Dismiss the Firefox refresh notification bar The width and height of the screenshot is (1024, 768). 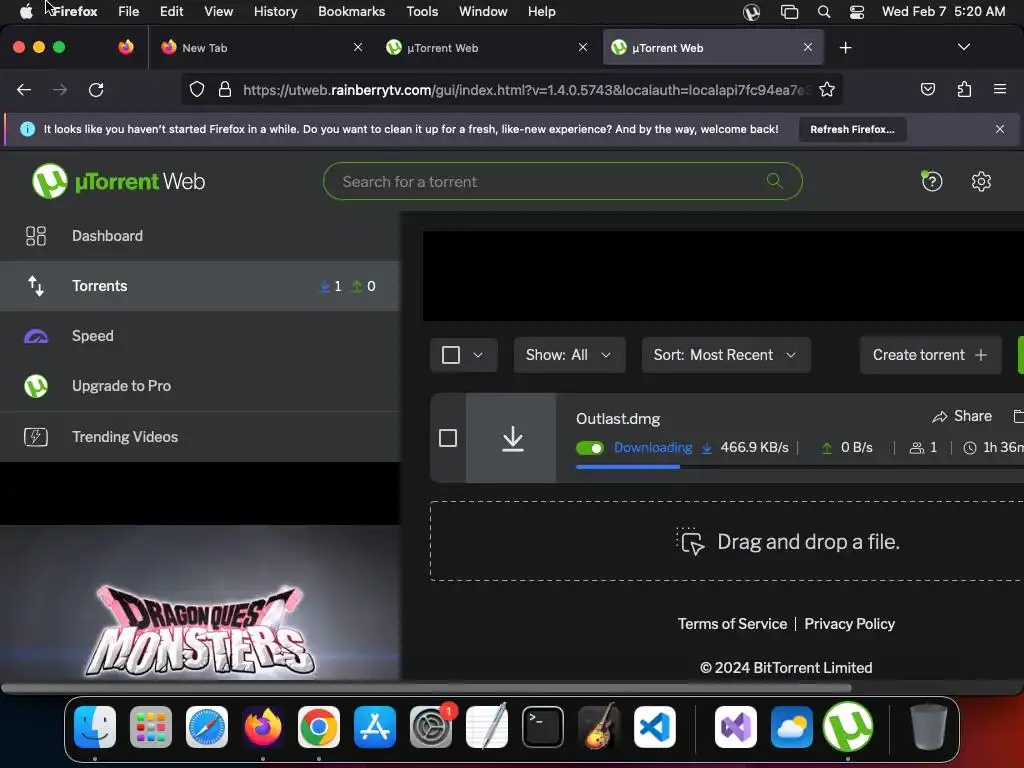999,129
